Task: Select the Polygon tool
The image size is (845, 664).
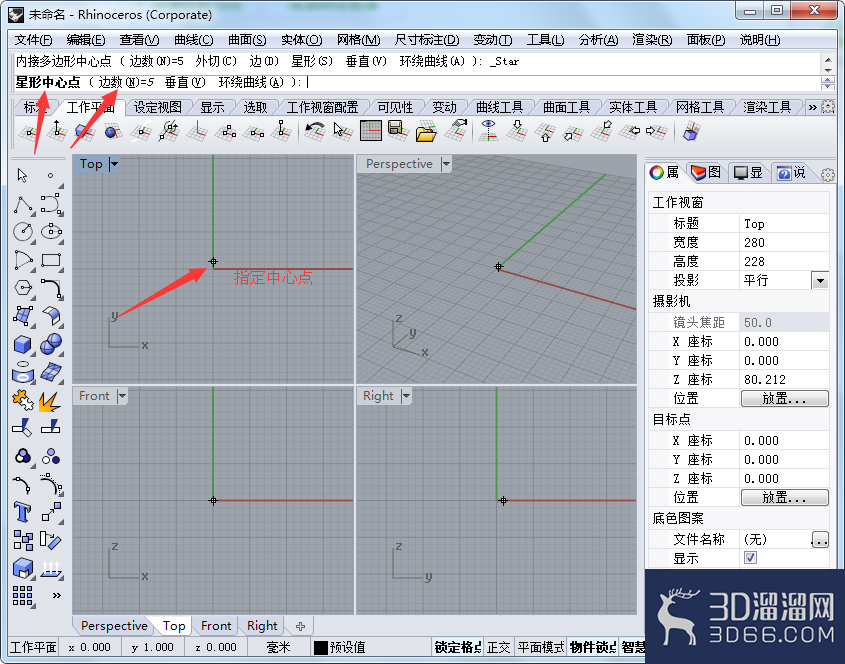Action: click(x=23, y=288)
